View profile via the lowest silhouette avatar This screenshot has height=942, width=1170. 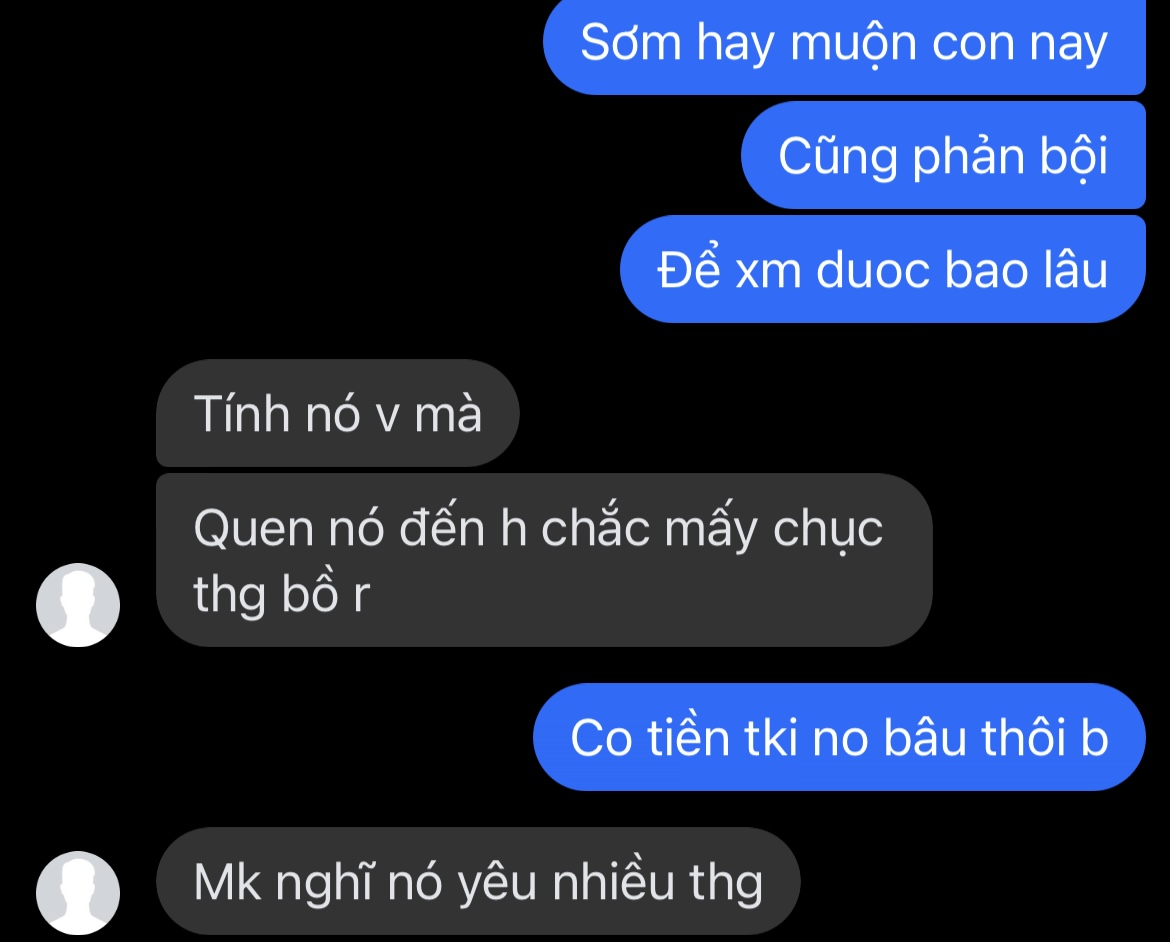click(x=78, y=893)
